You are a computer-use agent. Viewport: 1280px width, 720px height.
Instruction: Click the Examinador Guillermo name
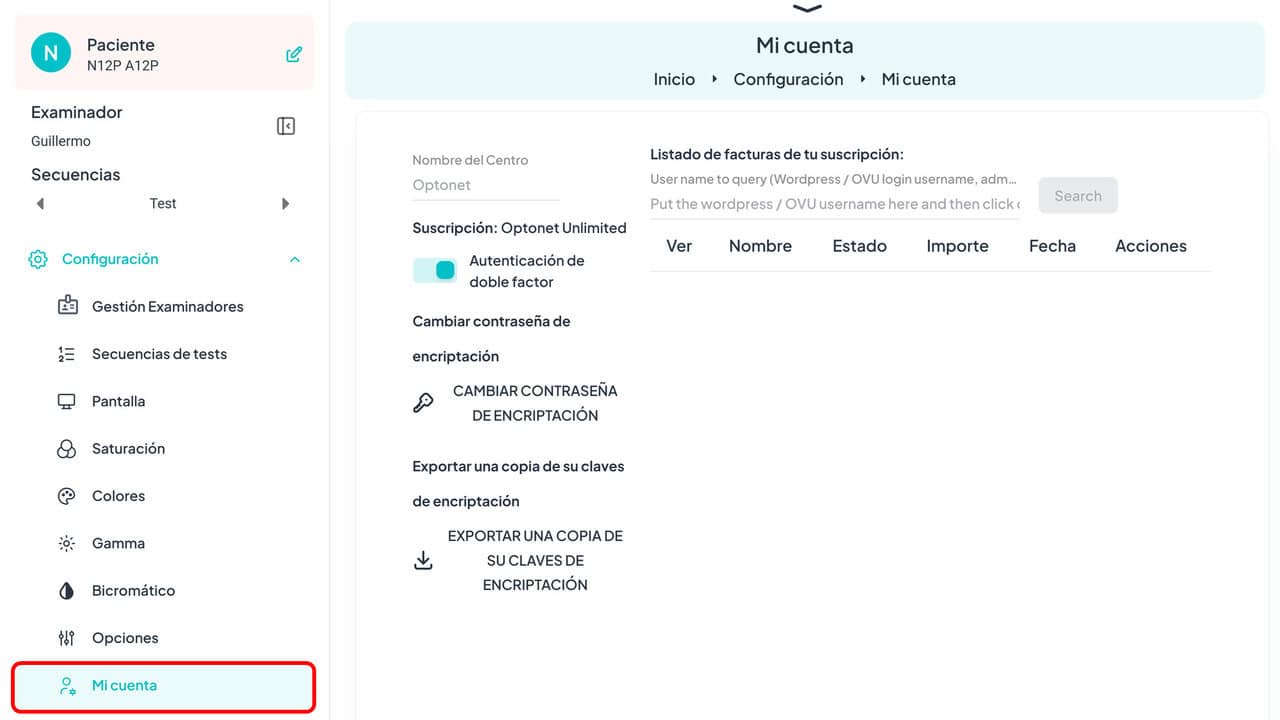click(x=61, y=141)
